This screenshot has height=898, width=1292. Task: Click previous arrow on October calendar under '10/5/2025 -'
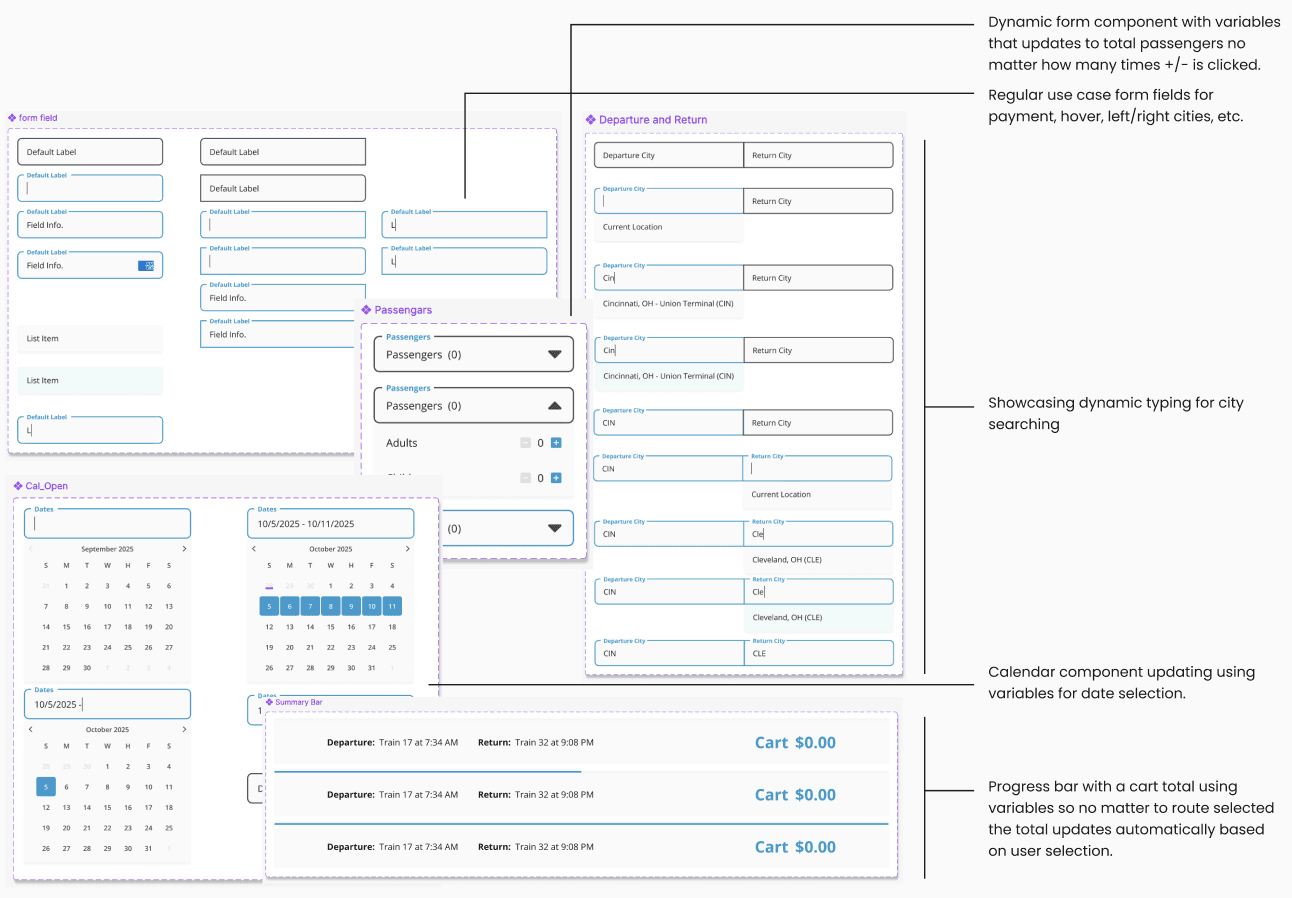click(31, 729)
